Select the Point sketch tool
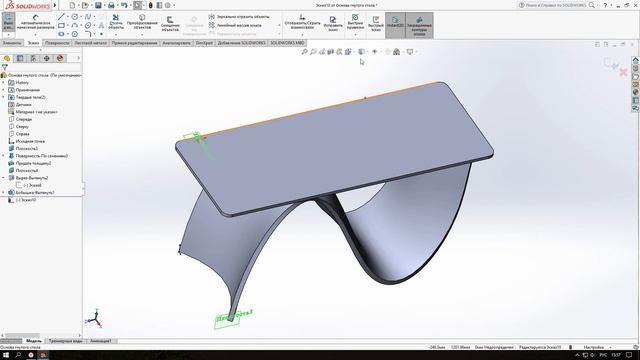Image resolution: width=640 pixels, height=360 pixels. pos(101,34)
